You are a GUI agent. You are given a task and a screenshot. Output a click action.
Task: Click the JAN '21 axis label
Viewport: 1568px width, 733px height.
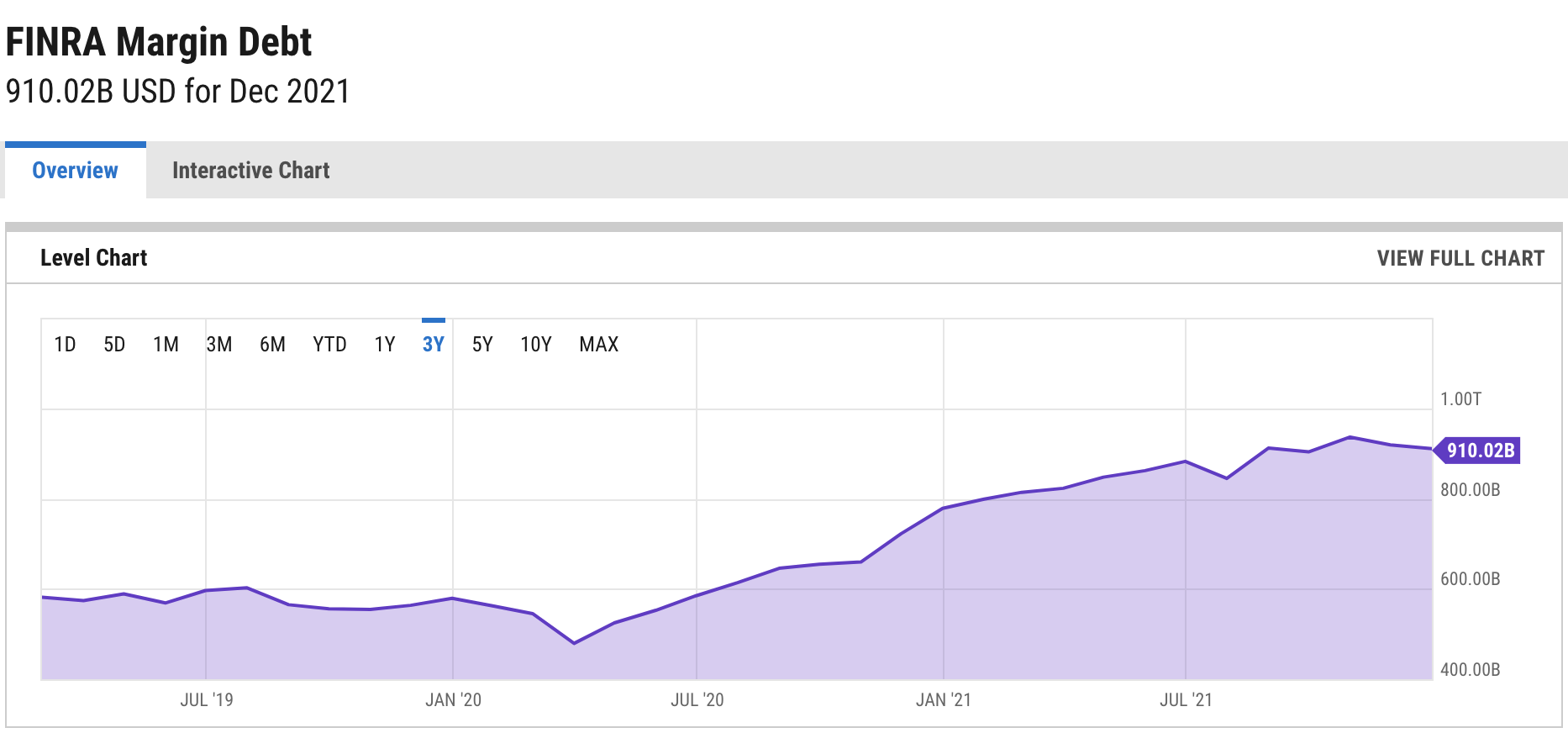coord(944,699)
